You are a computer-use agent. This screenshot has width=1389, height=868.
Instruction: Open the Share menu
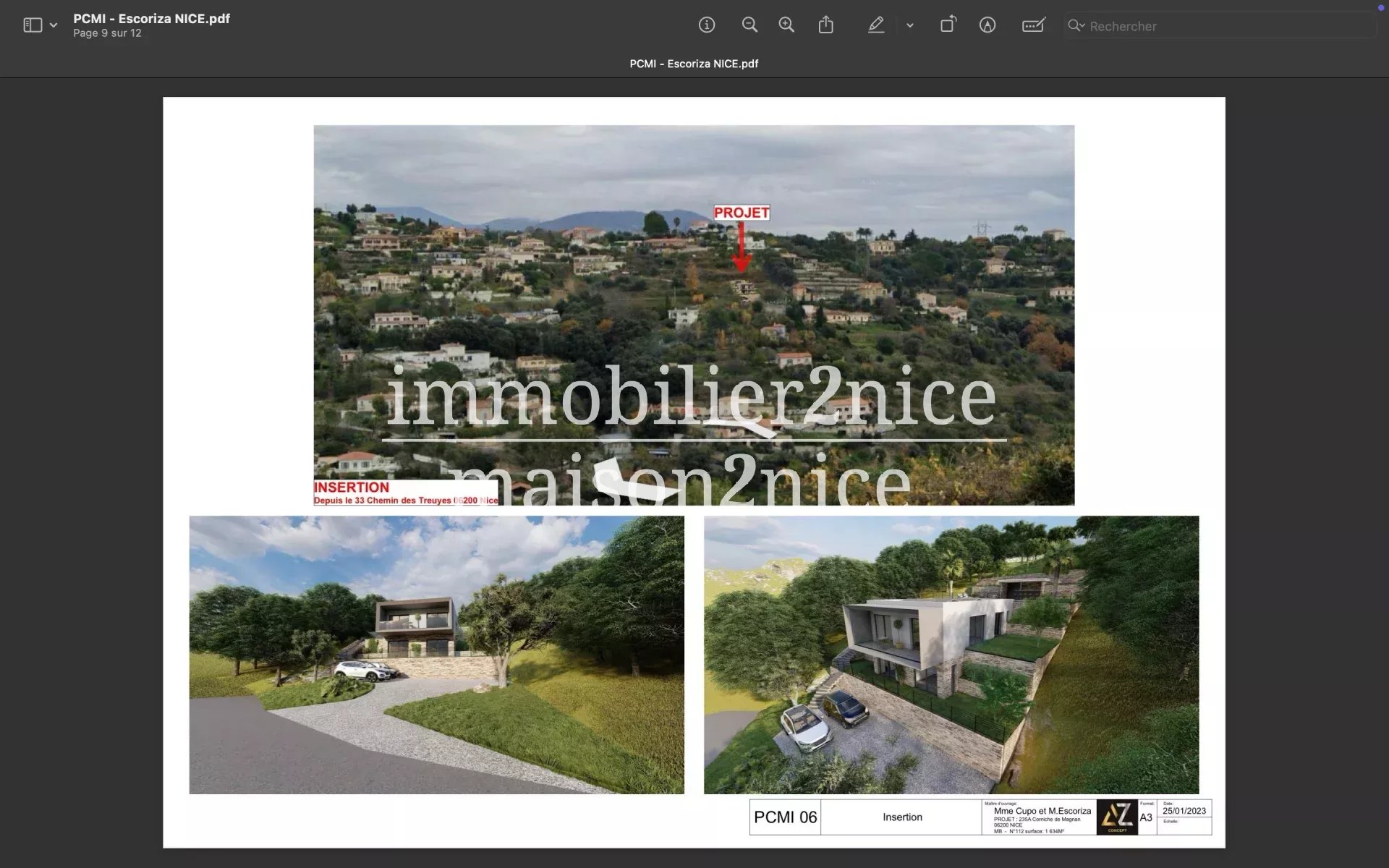(x=825, y=25)
